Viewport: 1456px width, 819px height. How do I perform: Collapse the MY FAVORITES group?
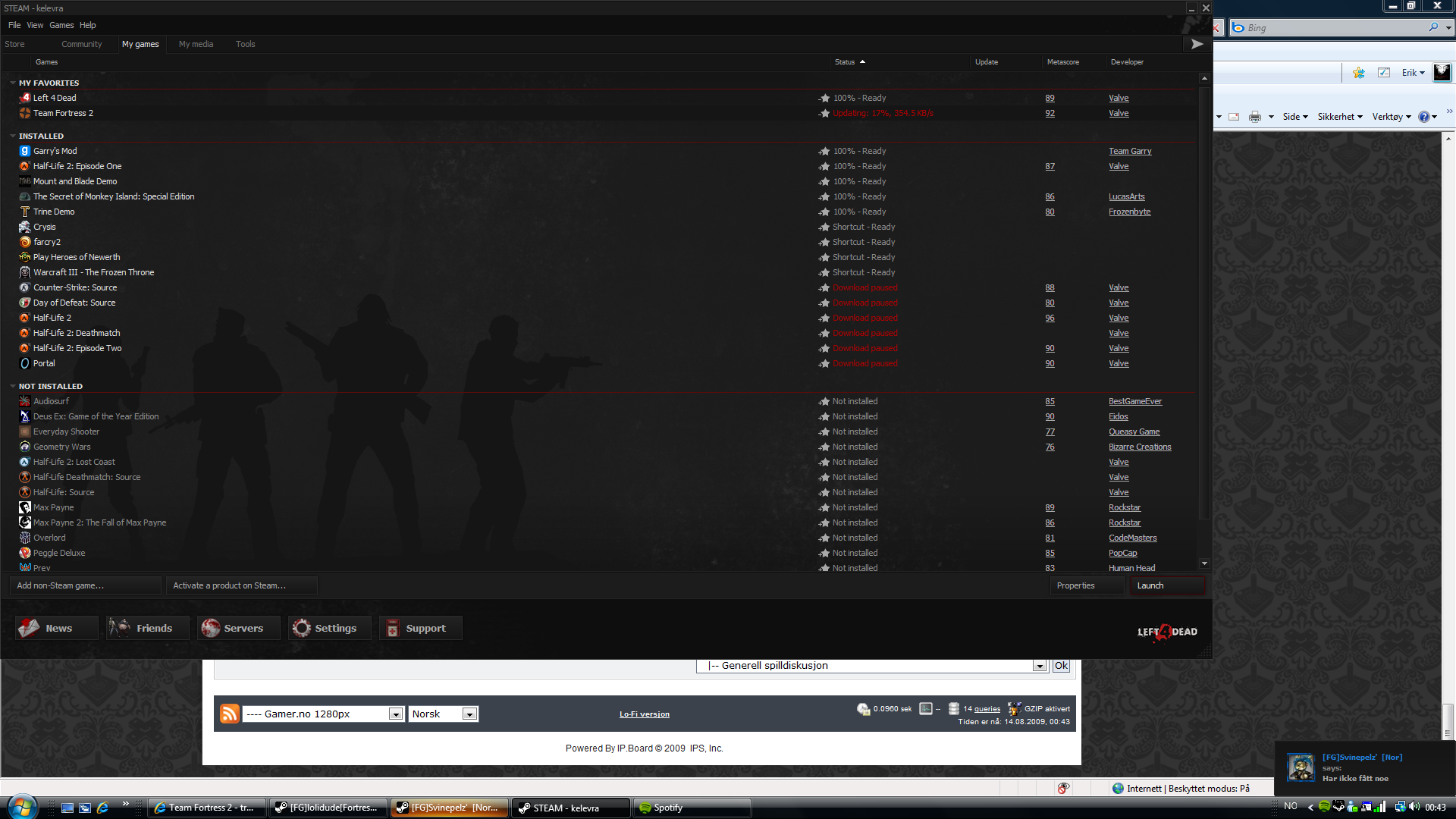[x=13, y=83]
